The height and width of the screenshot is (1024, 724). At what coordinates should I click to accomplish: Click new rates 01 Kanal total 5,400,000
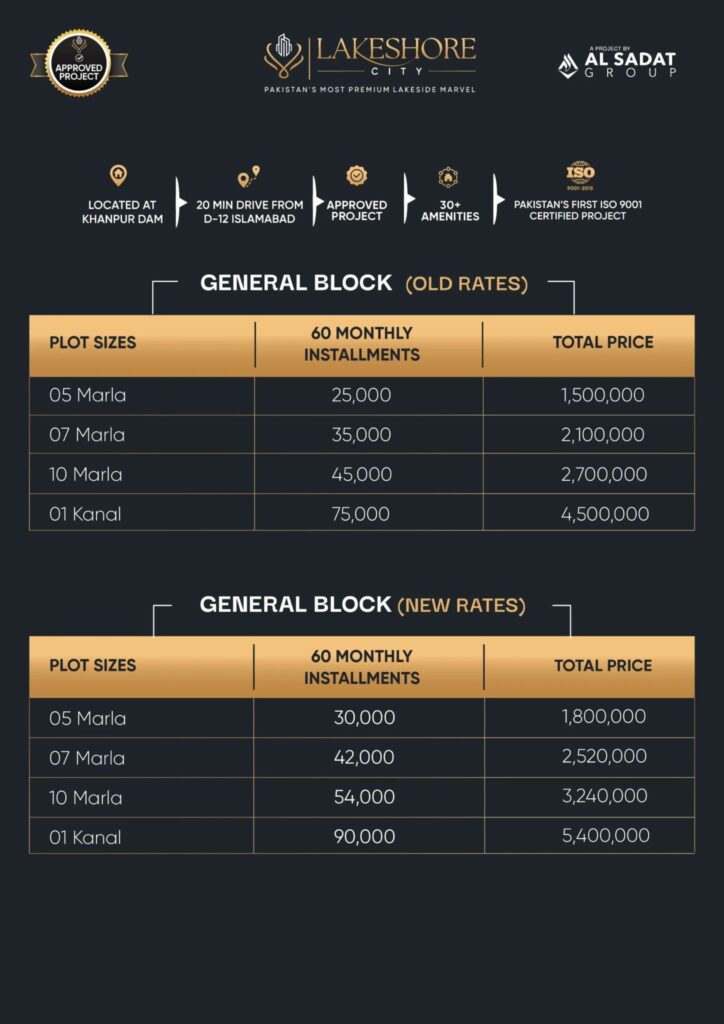tap(606, 836)
